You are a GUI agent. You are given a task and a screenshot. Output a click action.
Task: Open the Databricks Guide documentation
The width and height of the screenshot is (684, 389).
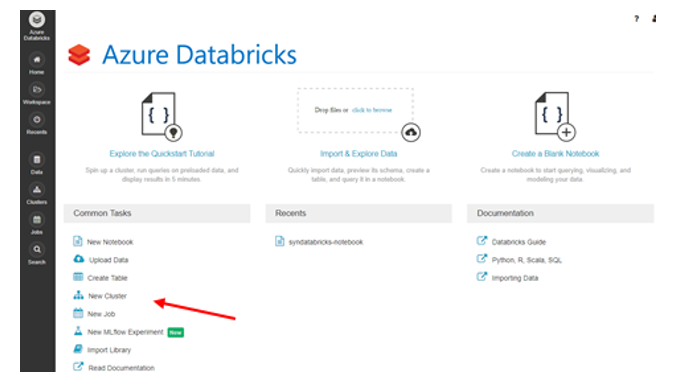pyautogui.click(x=519, y=242)
